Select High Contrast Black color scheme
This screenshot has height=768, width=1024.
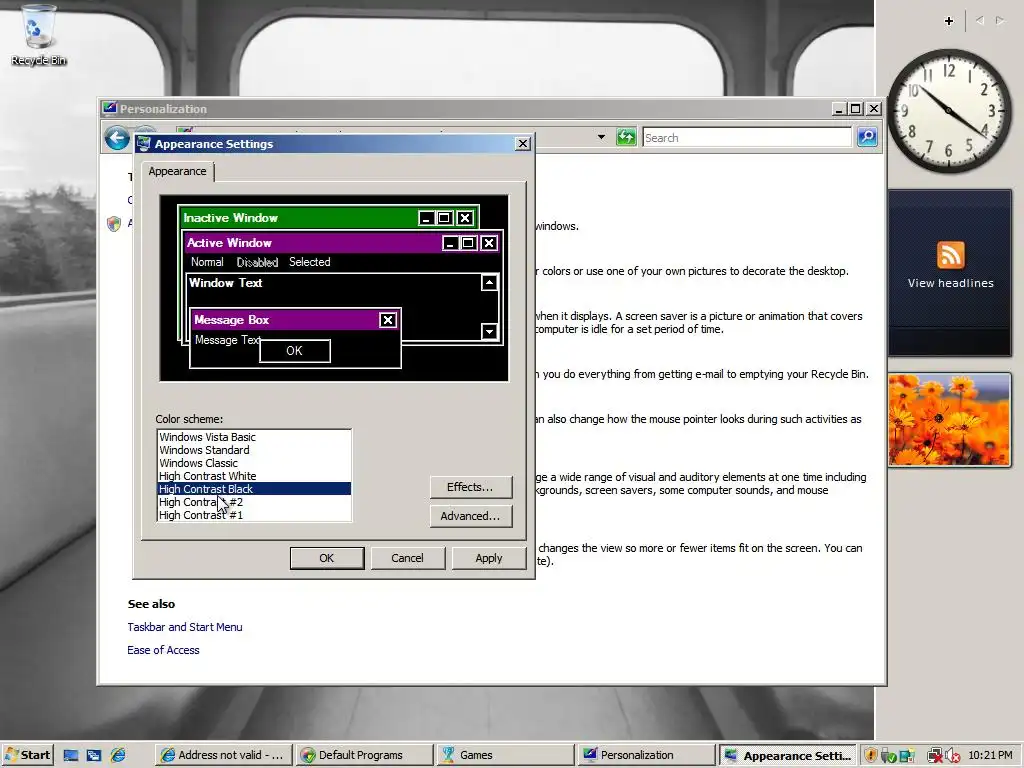pos(254,489)
